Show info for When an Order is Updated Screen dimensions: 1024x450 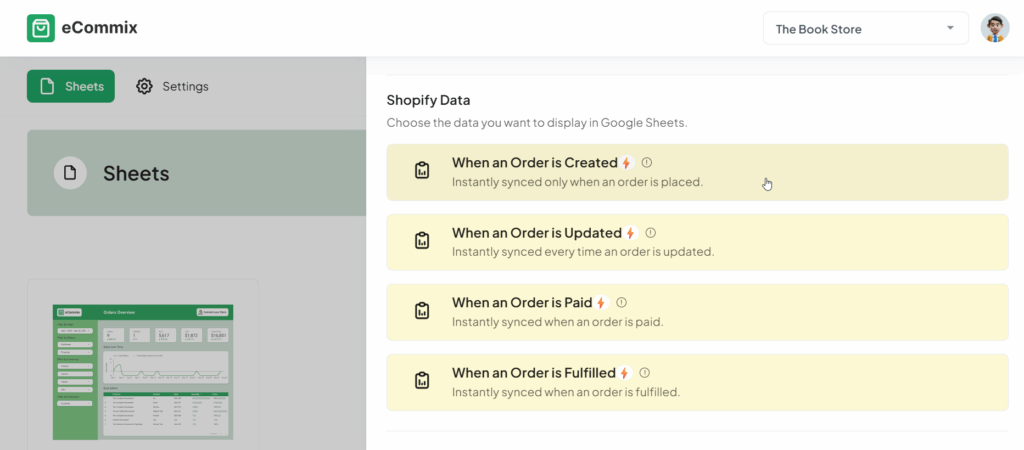[x=651, y=233]
